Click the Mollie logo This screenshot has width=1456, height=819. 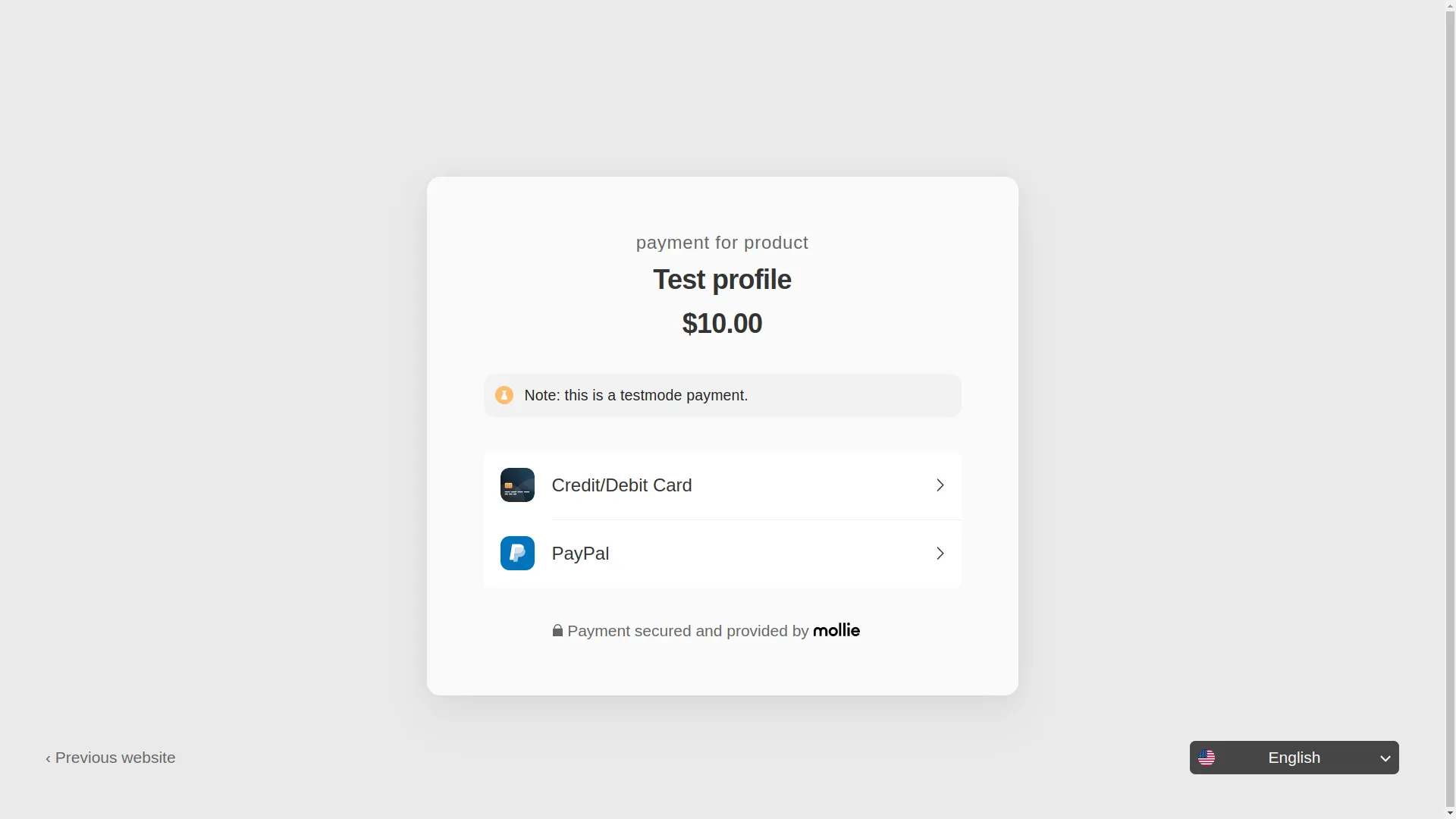pyautogui.click(x=836, y=630)
